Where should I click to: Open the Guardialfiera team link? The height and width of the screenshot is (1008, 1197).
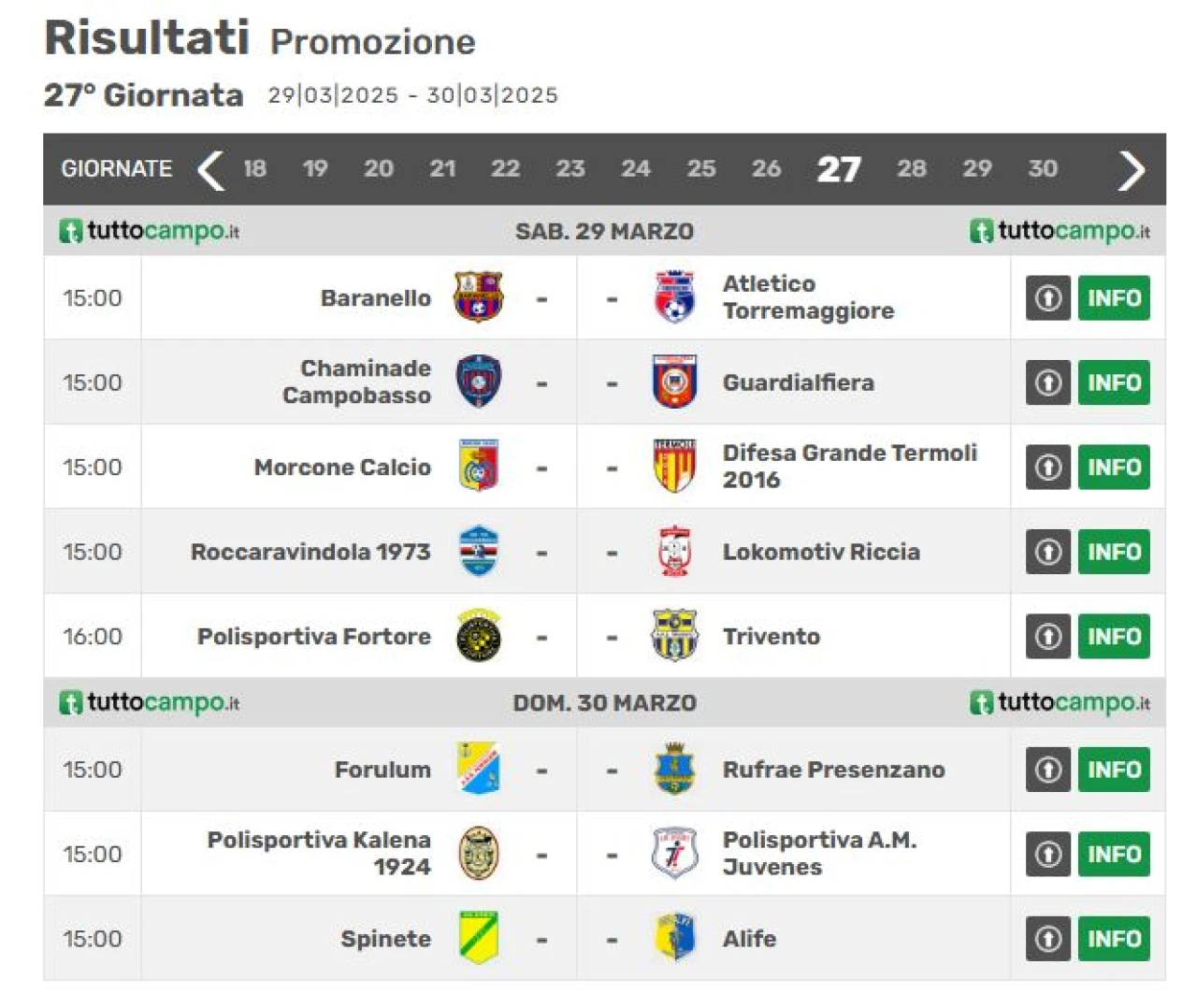pos(798,382)
